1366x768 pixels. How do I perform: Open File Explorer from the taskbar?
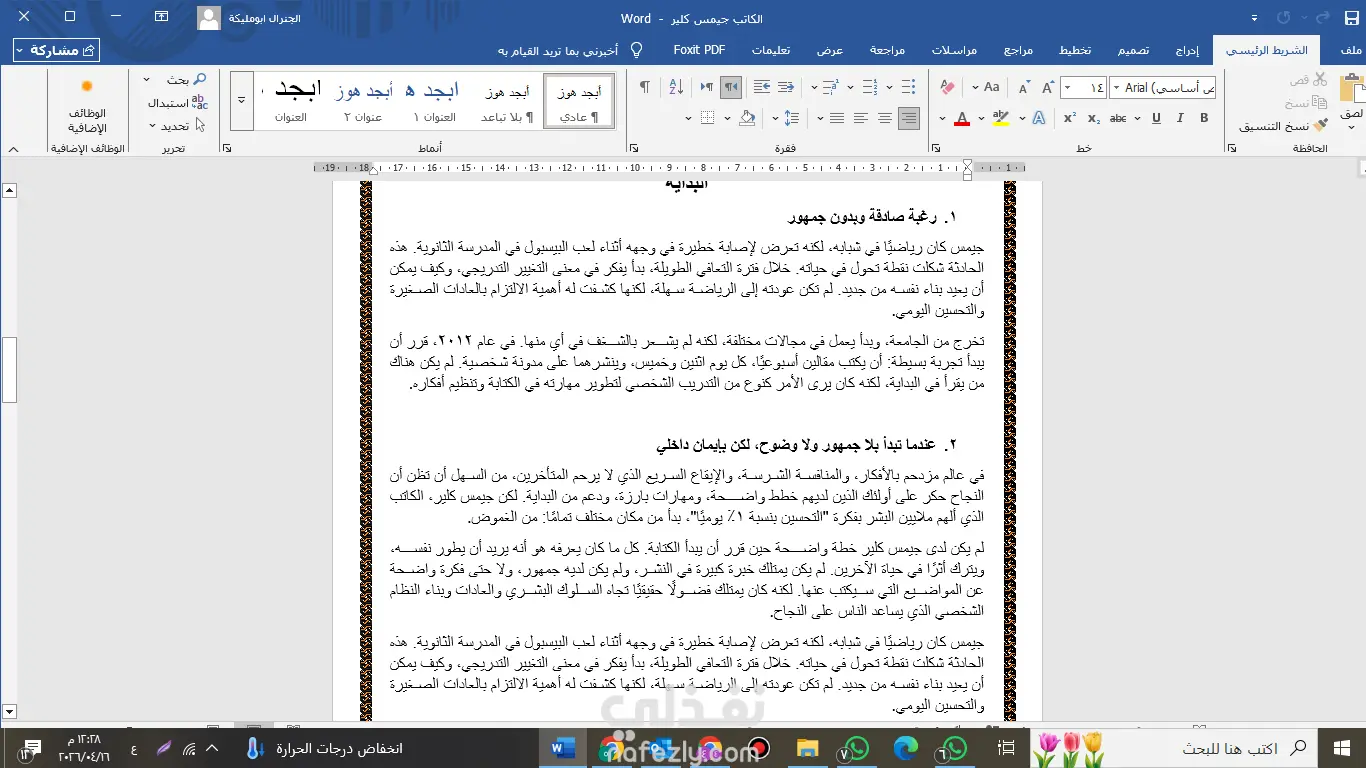(x=807, y=748)
